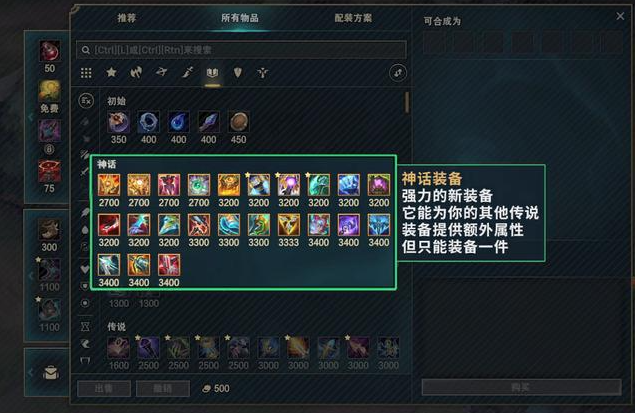Focus the item search field

tap(241, 50)
